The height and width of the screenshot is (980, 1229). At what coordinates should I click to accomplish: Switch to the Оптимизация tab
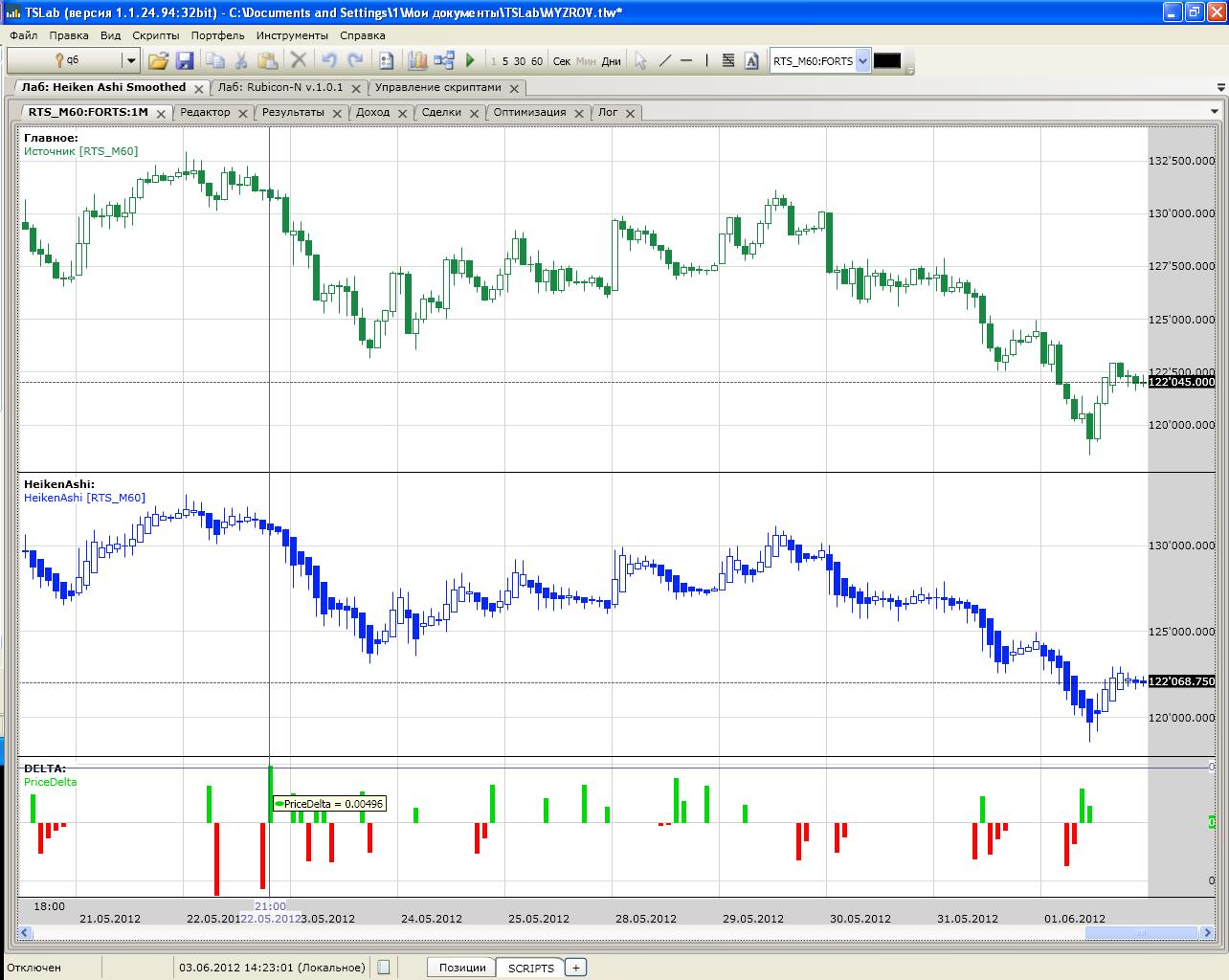click(x=530, y=112)
